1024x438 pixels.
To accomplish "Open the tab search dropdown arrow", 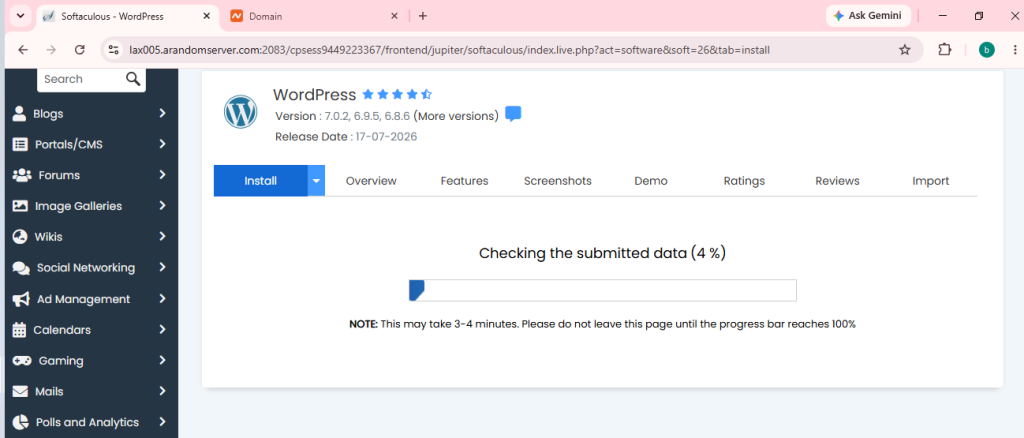I will pos(20,16).
